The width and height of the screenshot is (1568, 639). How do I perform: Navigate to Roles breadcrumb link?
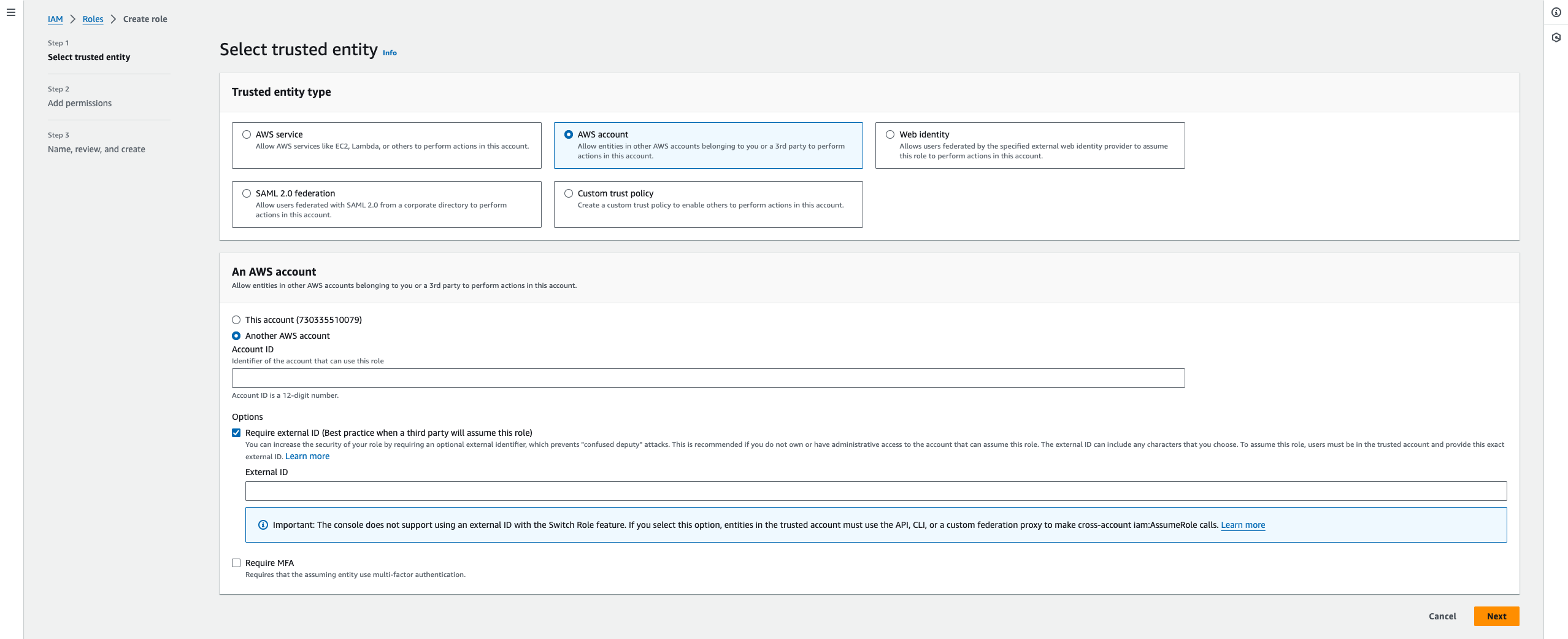93,19
